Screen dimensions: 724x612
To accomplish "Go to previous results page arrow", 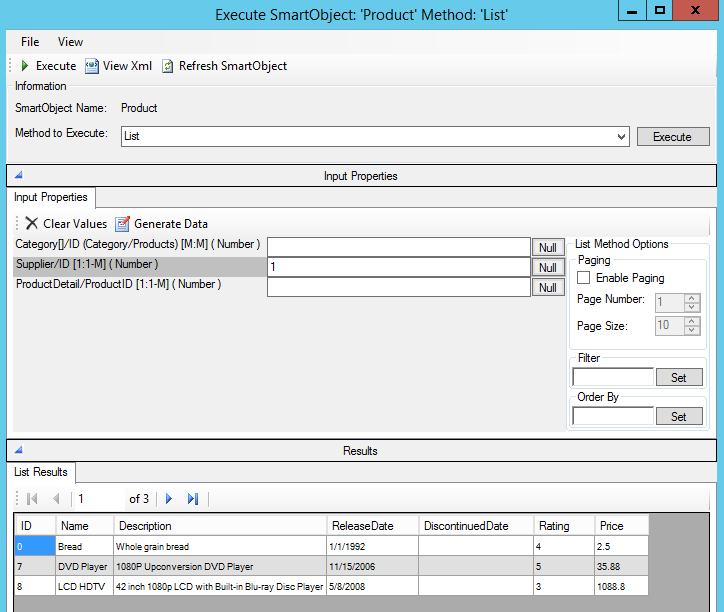I will [x=56, y=499].
